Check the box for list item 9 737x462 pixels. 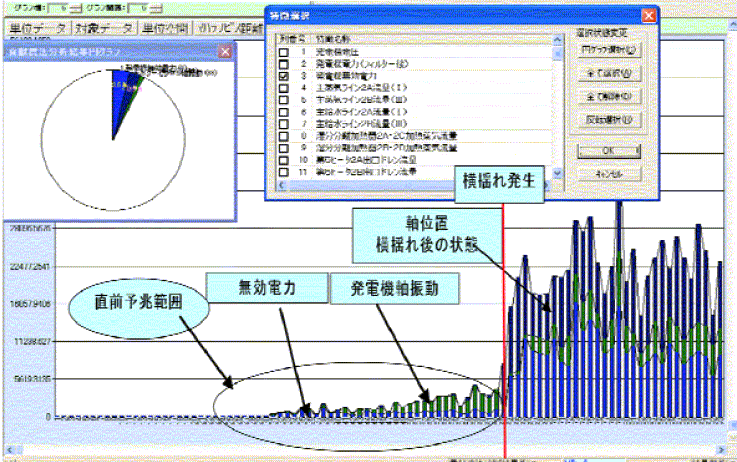[283, 148]
